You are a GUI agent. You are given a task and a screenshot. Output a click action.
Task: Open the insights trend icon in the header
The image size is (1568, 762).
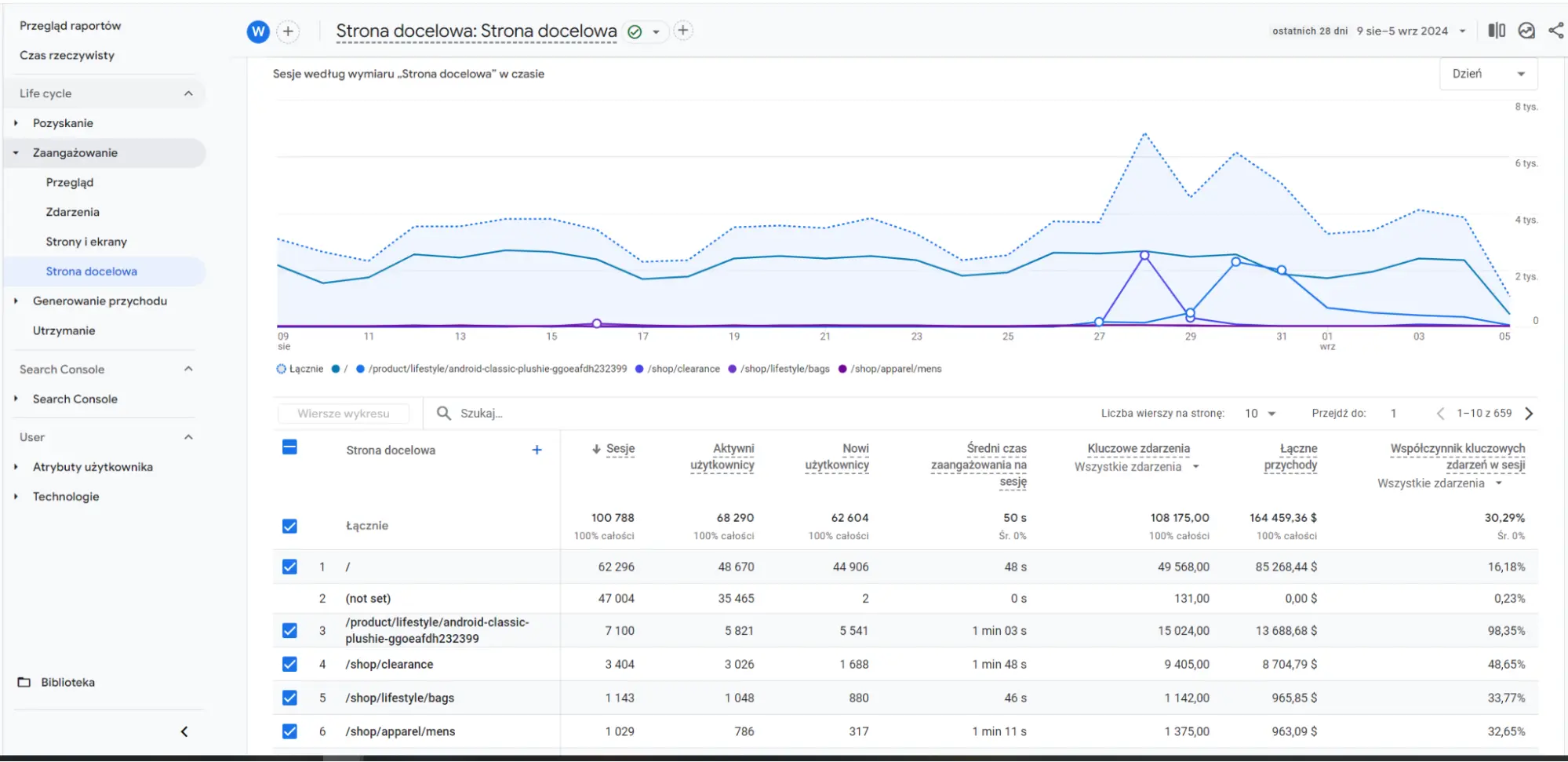(1526, 31)
